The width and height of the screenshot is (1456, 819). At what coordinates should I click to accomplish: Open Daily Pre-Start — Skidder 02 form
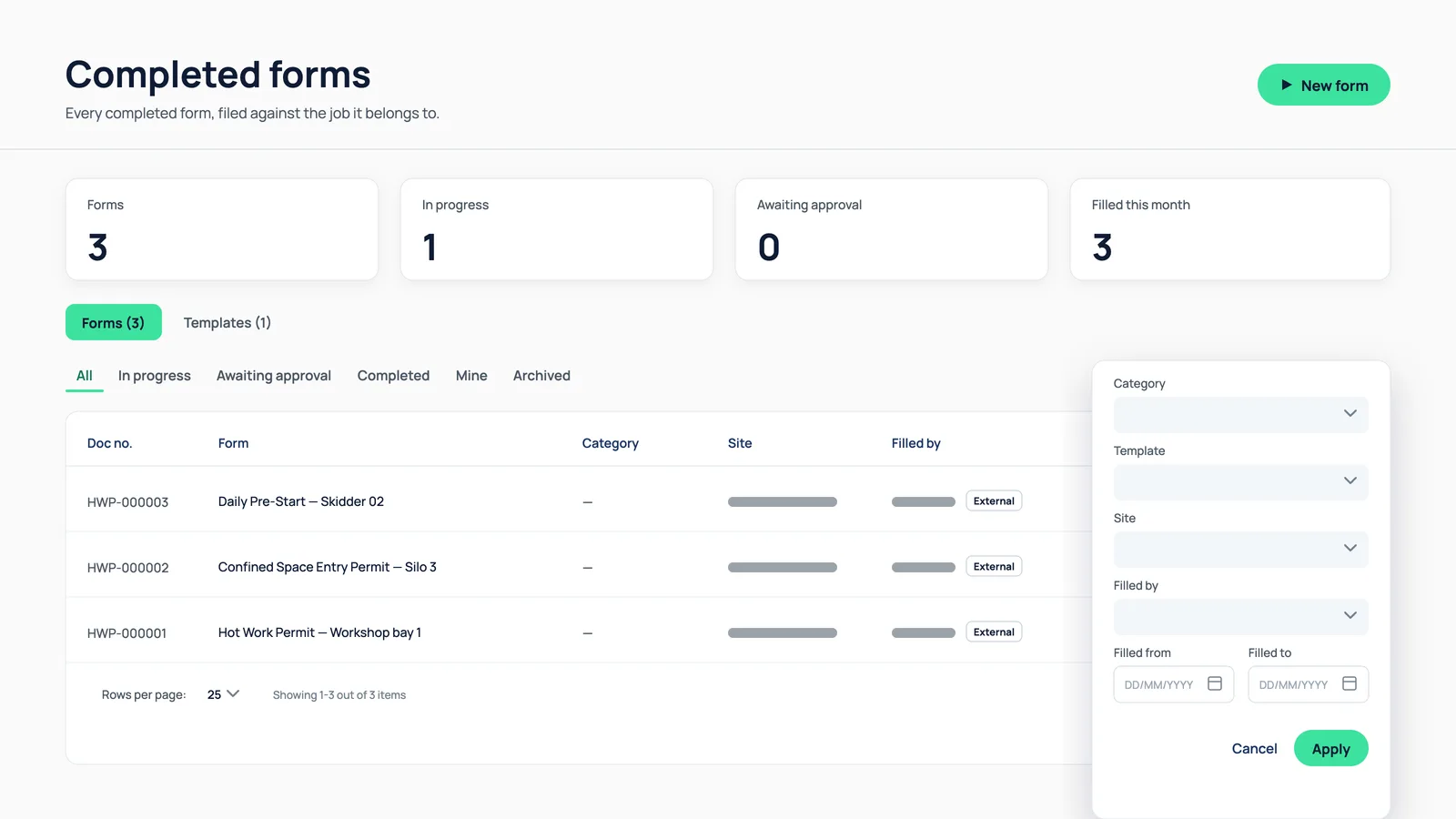tap(301, 501)
